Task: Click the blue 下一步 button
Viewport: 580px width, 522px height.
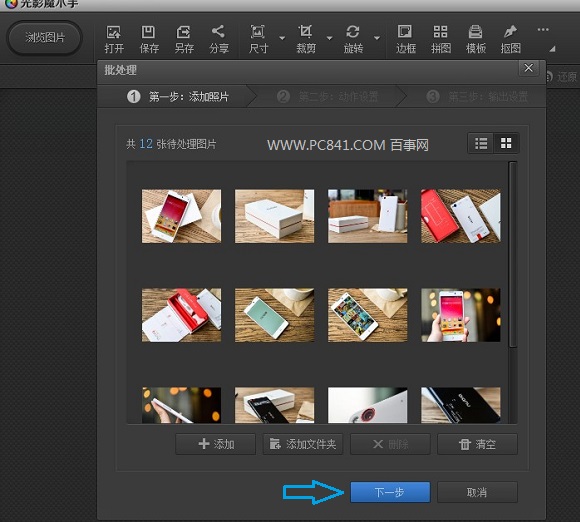Action: pyautogui.click(x=390, y=492)
